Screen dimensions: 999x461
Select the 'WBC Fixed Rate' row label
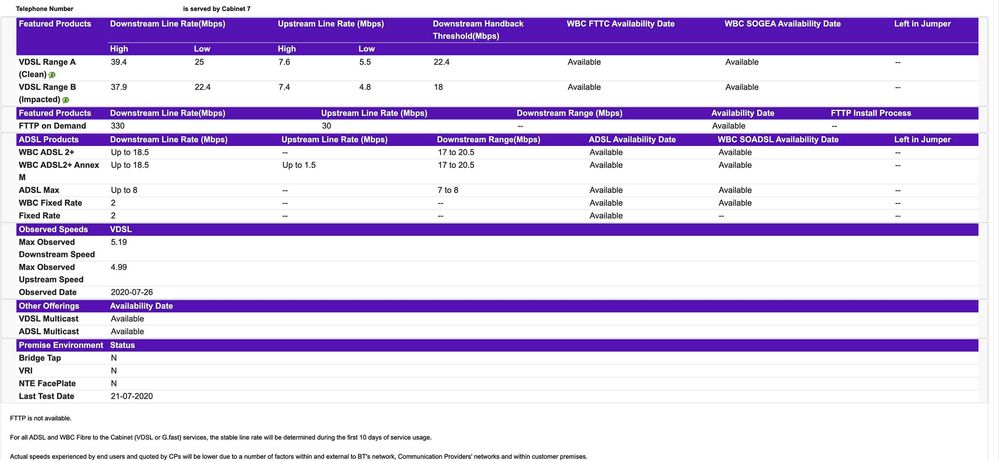(50, 203)
